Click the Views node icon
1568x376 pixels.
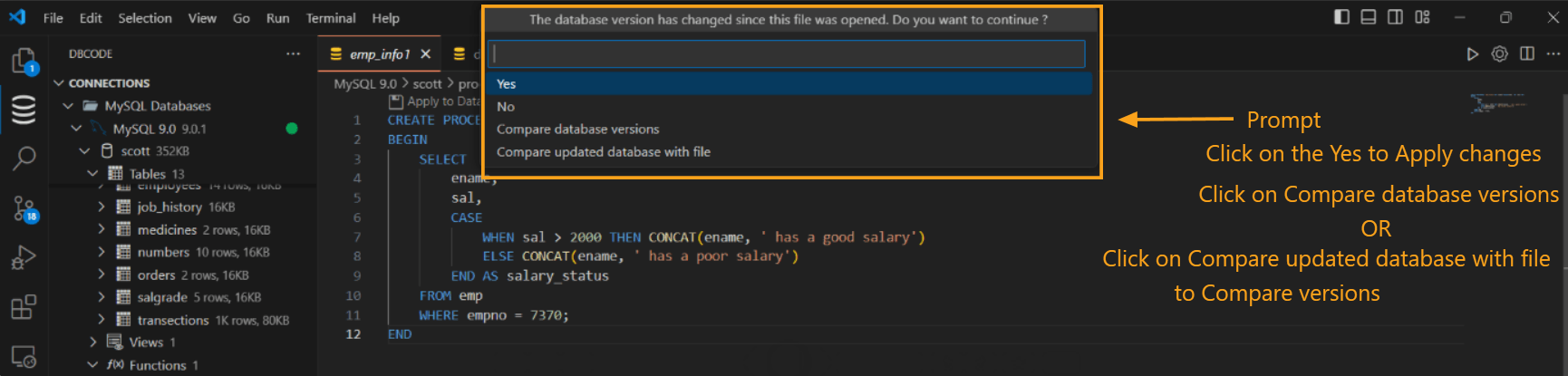coord(114,342)
